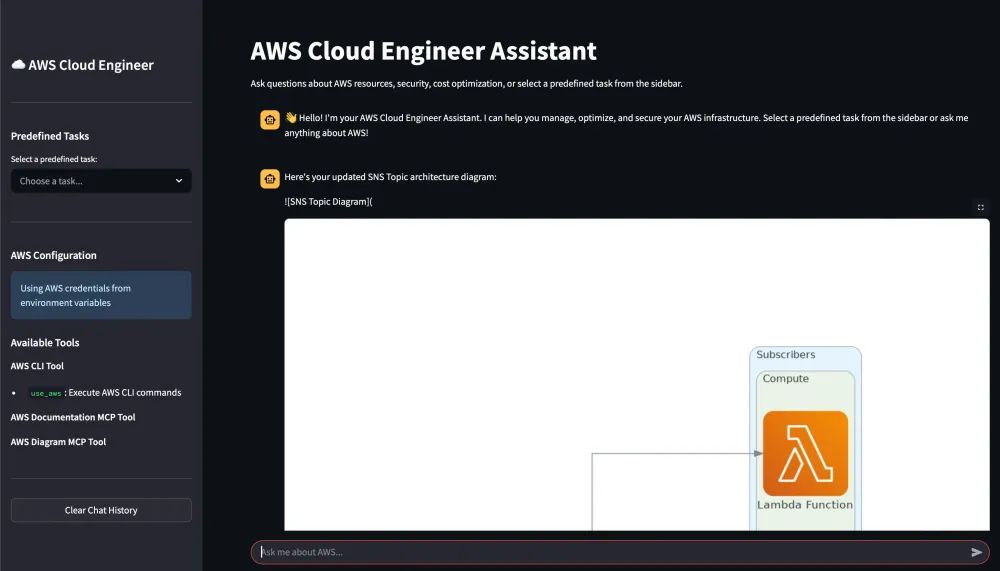Expand diagram image to fullscreen
This screenshot has height=571, width=1000.
point(981,207)
